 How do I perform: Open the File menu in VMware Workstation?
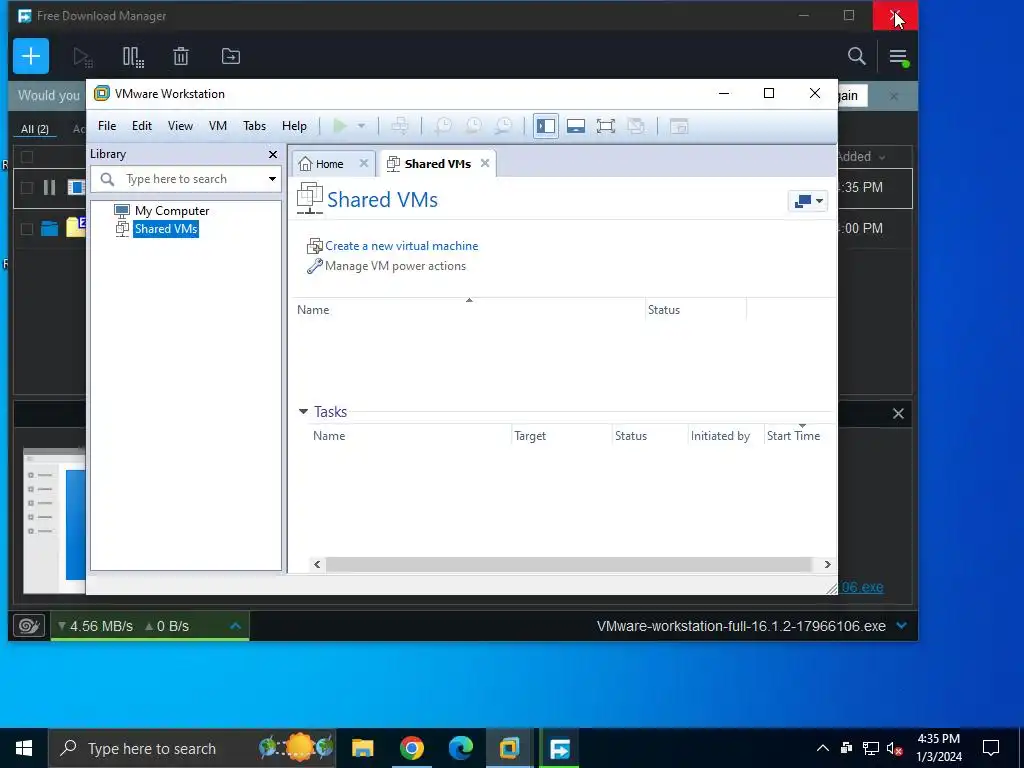tap(107, 126)
